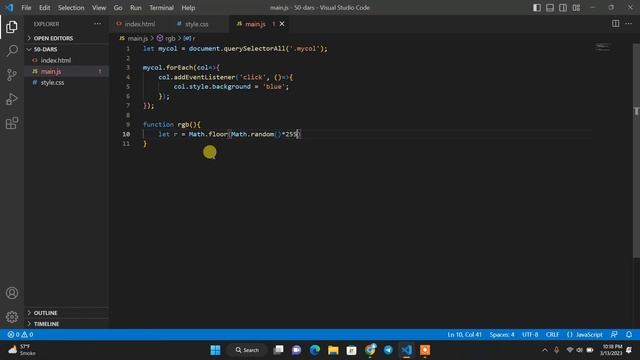Open the Source Control view
Screen dimensions: 640x360
[12, 75]
